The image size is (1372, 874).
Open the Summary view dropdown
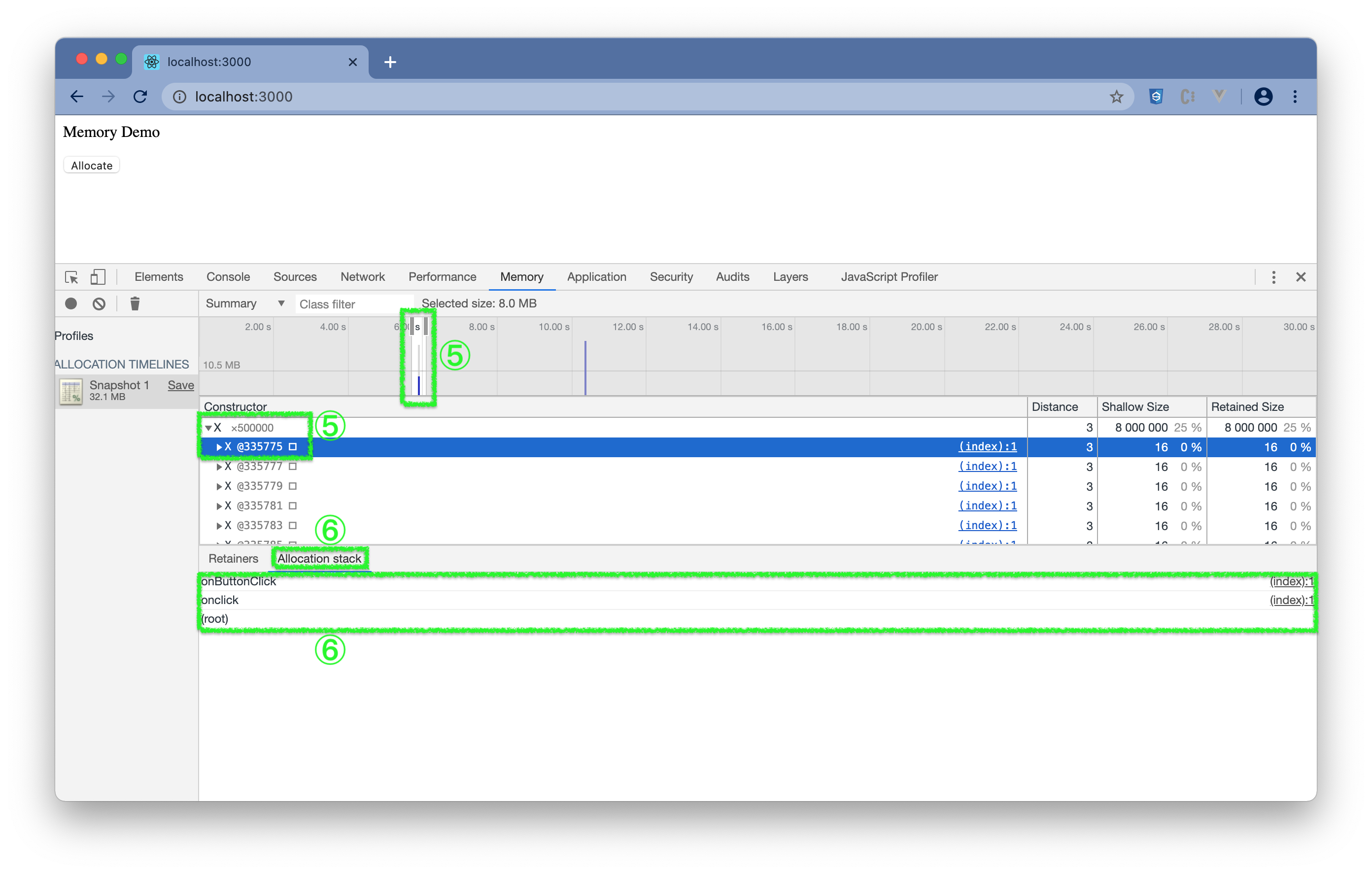point(245,303)
